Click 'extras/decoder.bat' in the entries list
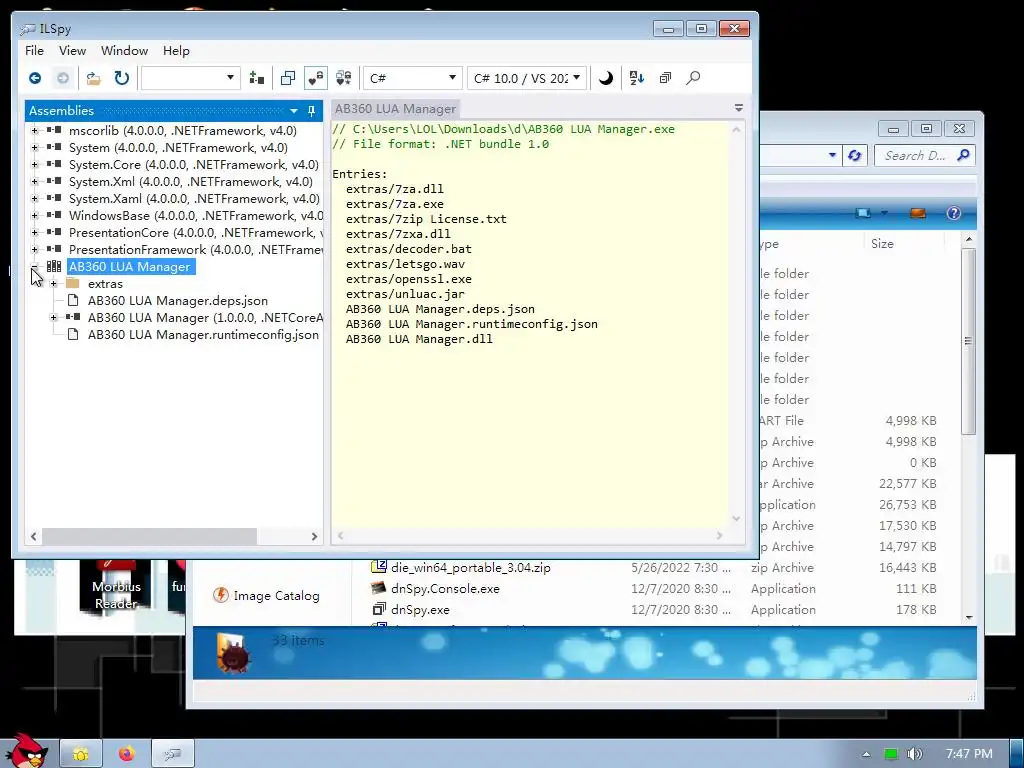This screenshot has width=1024, height=768. coord(409,249)
